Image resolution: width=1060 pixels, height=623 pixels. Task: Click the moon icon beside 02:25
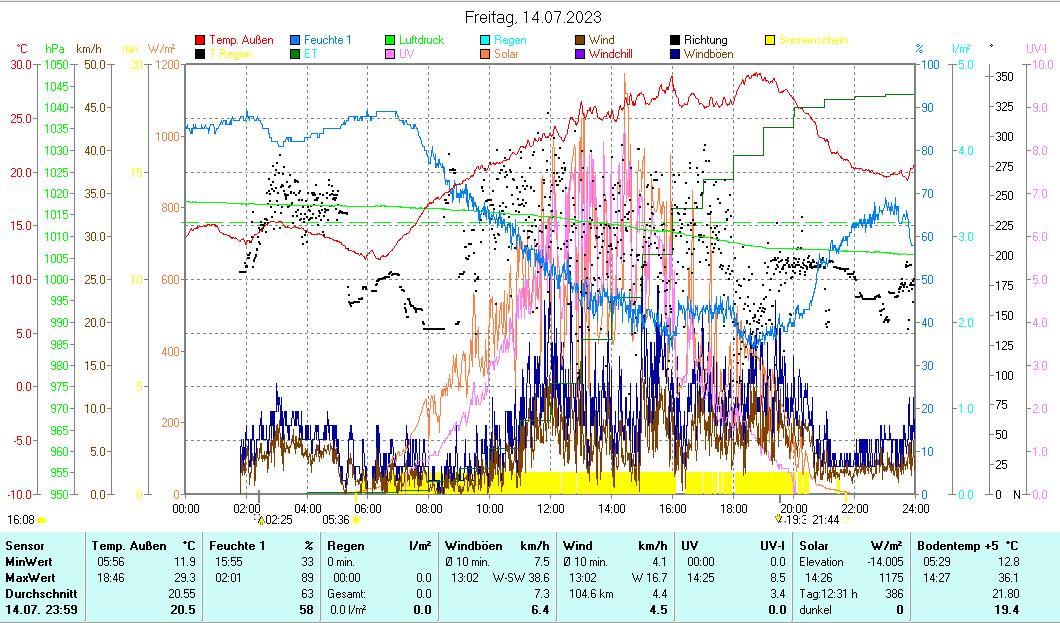coord(260,520)
